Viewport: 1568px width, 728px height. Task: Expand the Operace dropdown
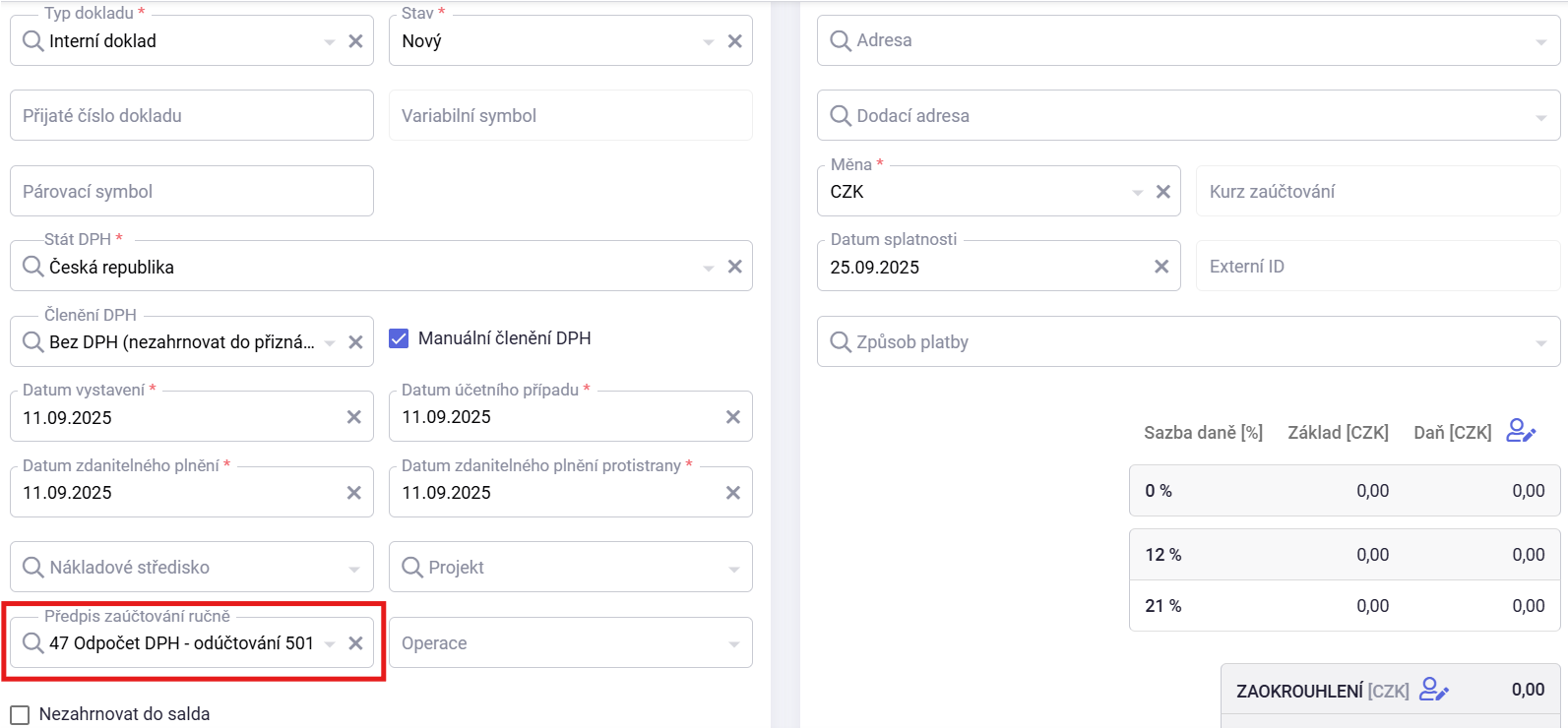[x=734, y=643]
